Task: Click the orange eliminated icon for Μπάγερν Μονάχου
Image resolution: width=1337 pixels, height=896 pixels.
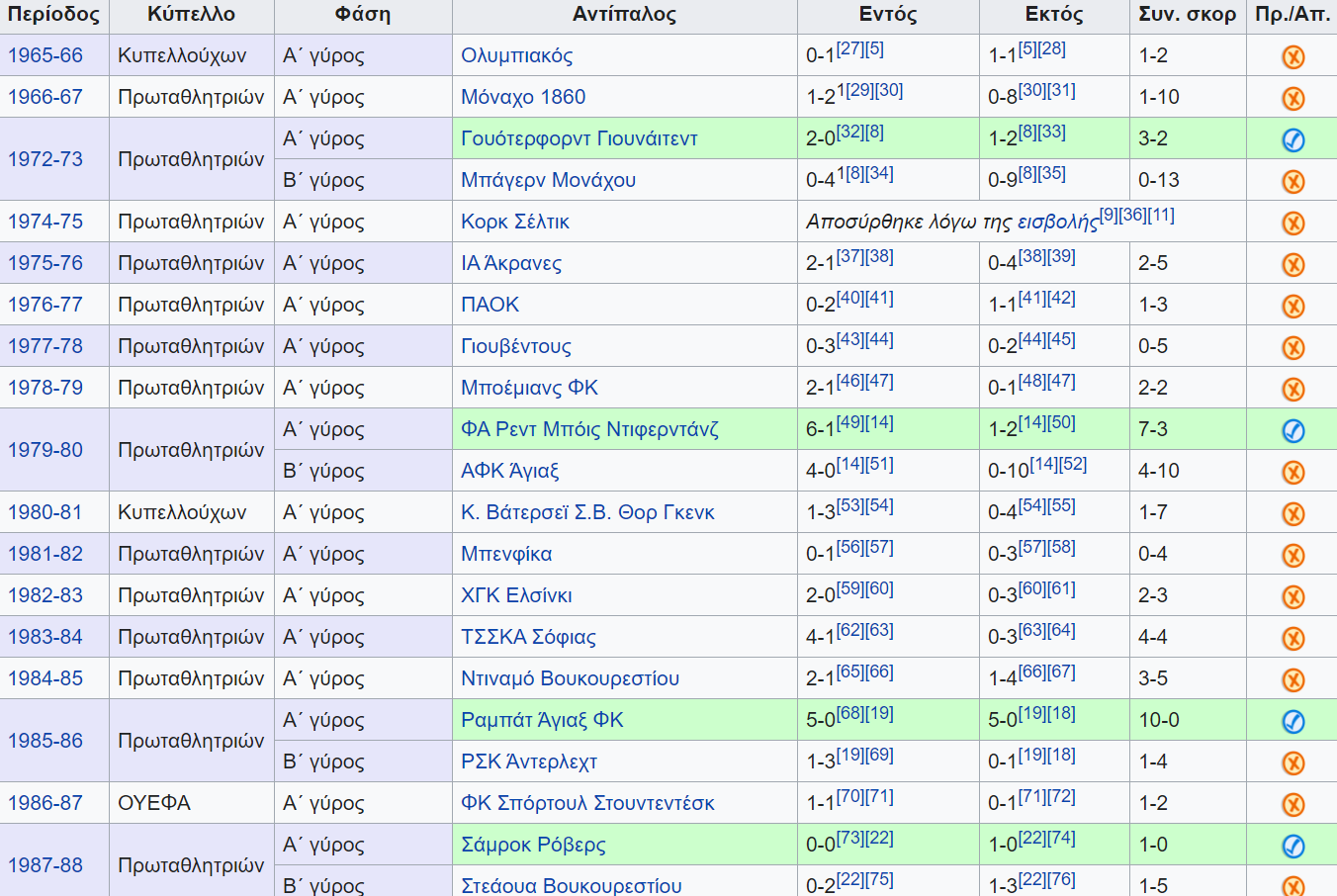Action: click(1292, 181)
